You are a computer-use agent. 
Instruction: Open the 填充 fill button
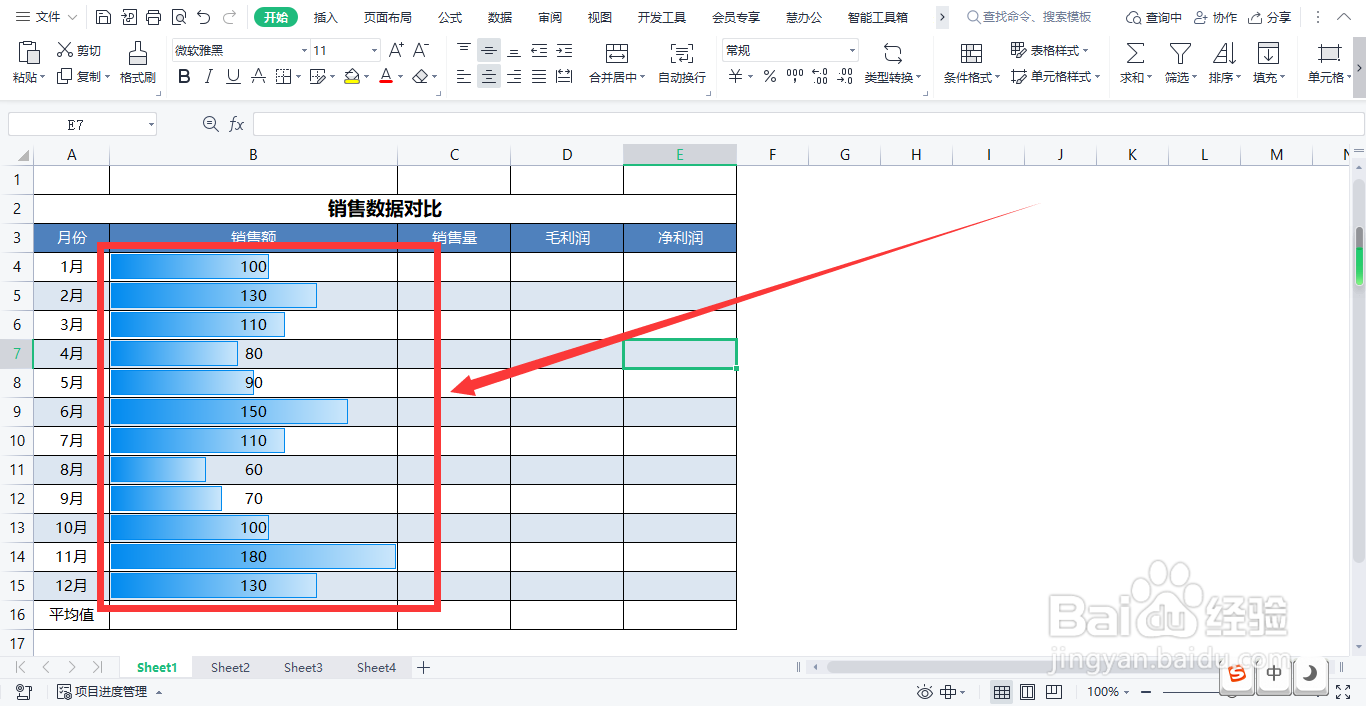[x=1268, y=62]
